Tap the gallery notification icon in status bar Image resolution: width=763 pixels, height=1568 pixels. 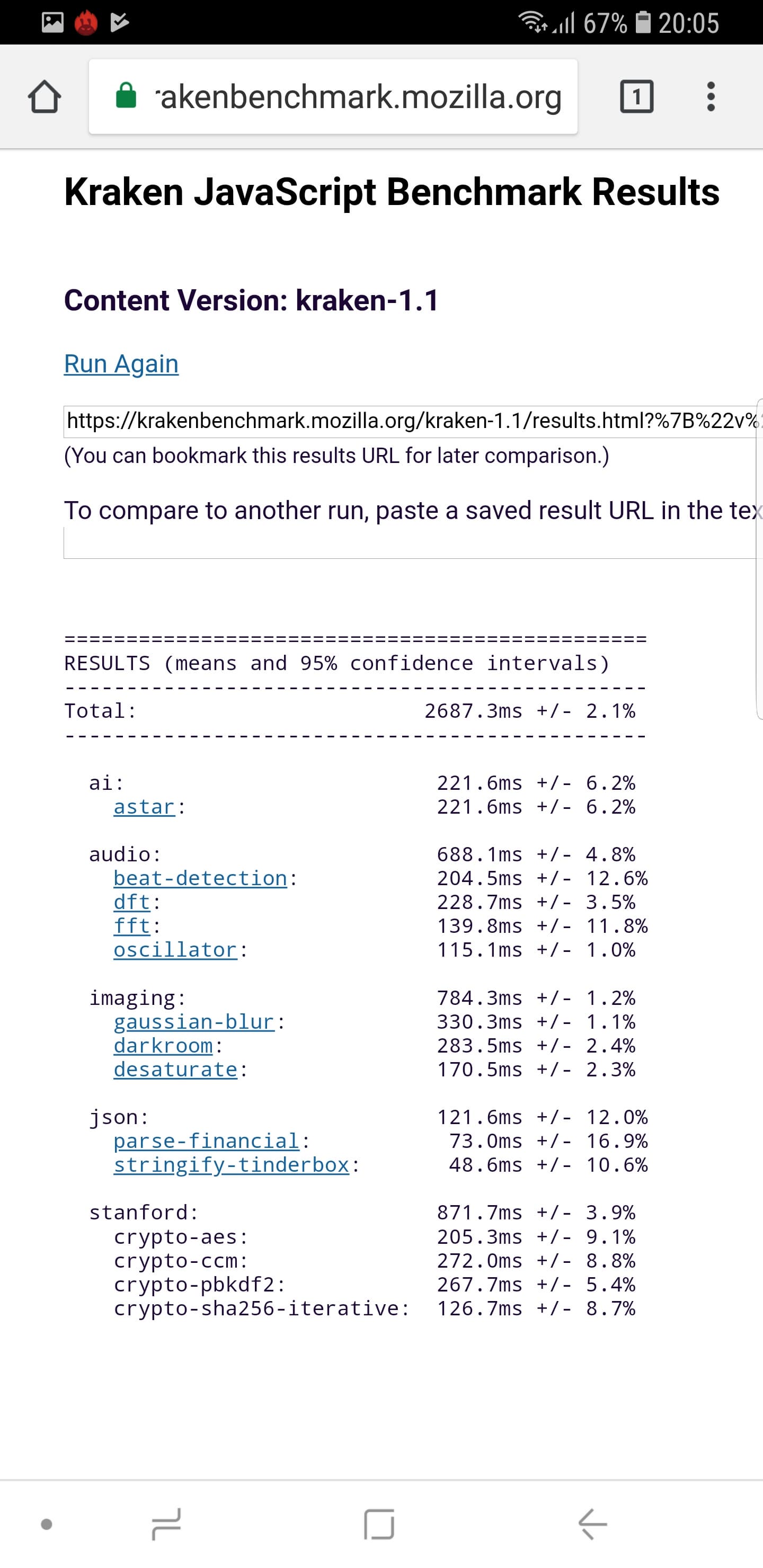pos(52,23)
